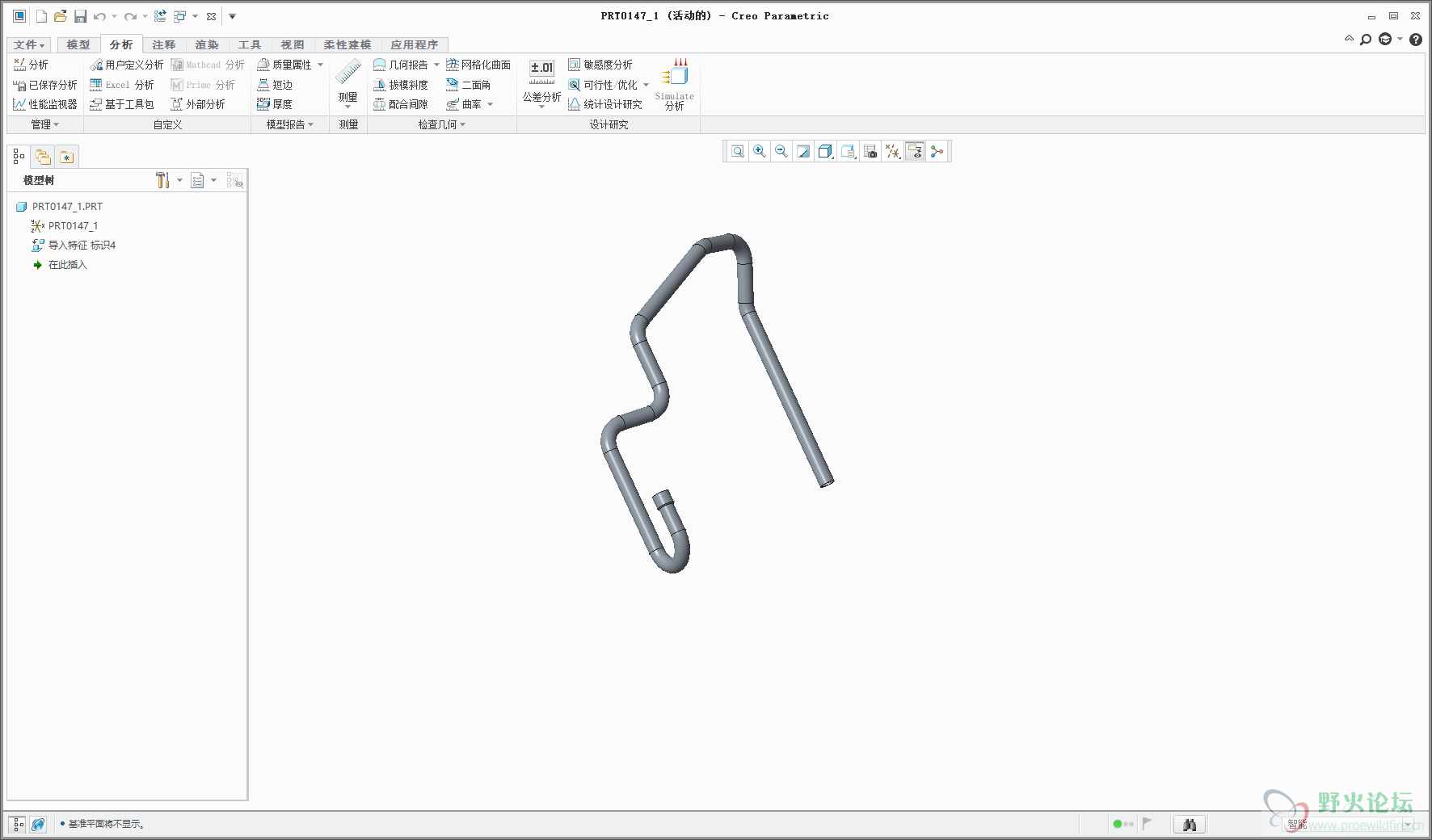Toggle spin center icon in graphics toolbar
The image size is (1432, 840).
(937, 151)
